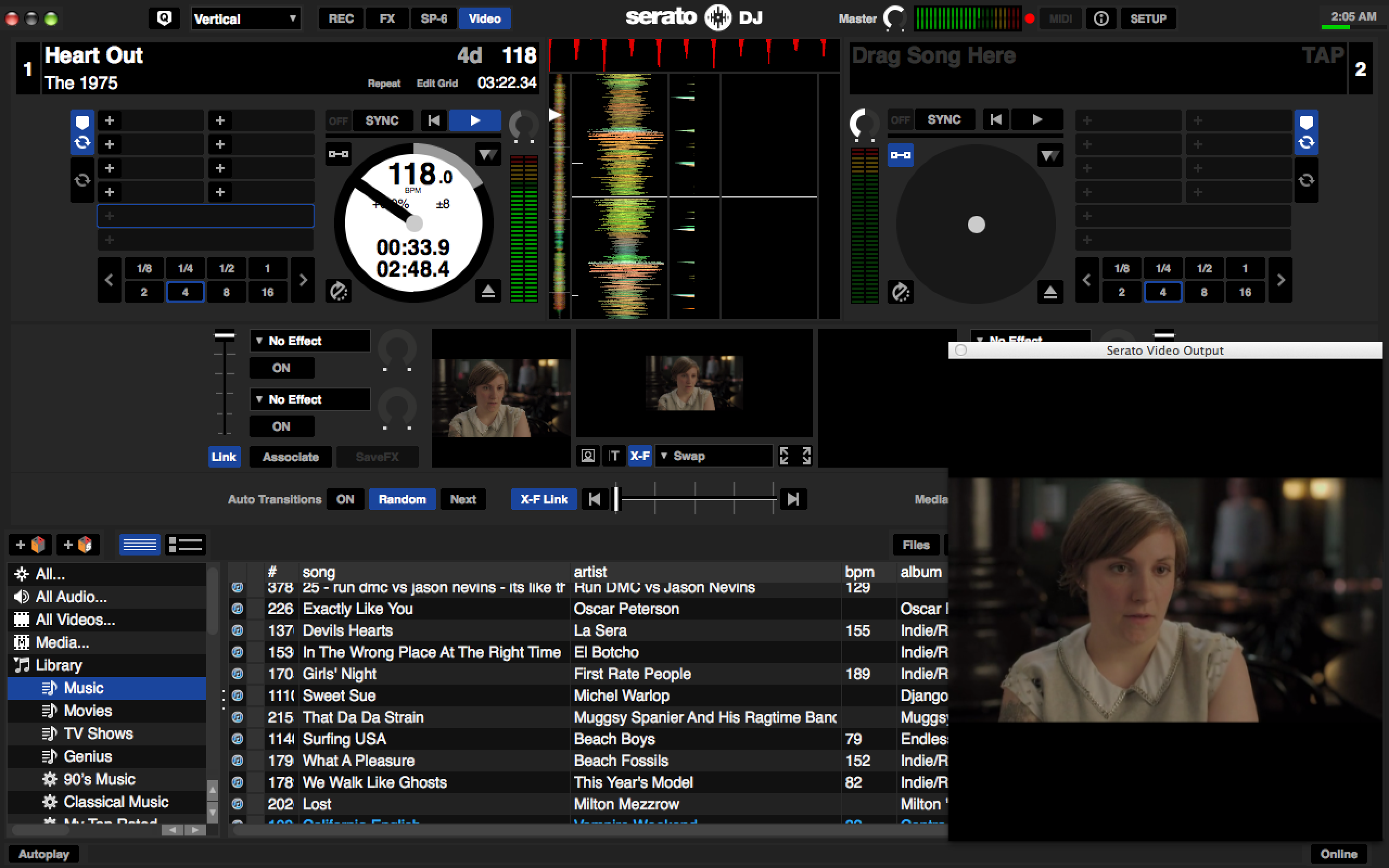The image size is (1389, 868).
Task: Adjust the Master volume knob
Action: tap(894, 18)
